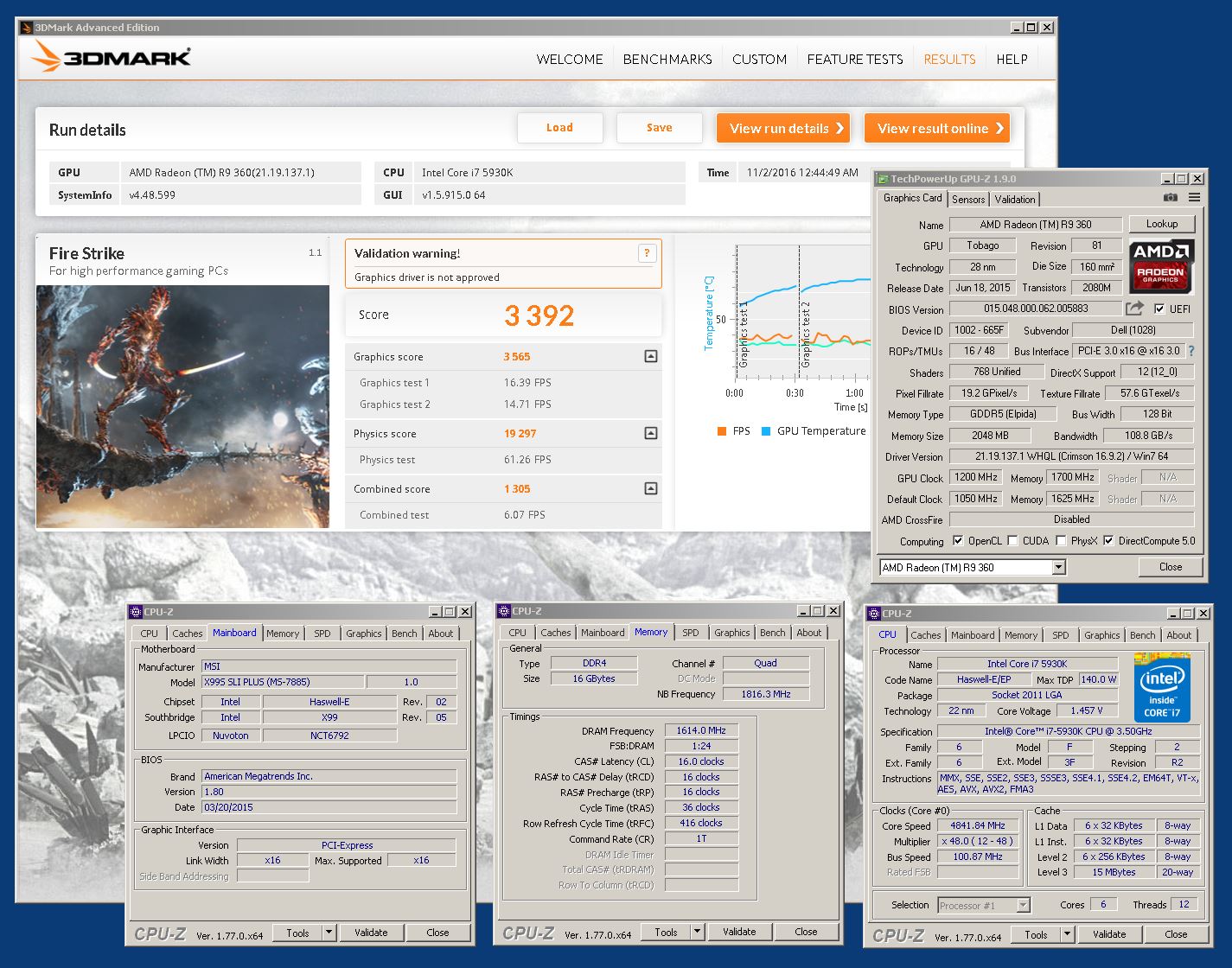The image size is (1232, 968).
Task: Open Tools dropdown arrow in Mainboard CPU-Z window
Action: [329, 933]
